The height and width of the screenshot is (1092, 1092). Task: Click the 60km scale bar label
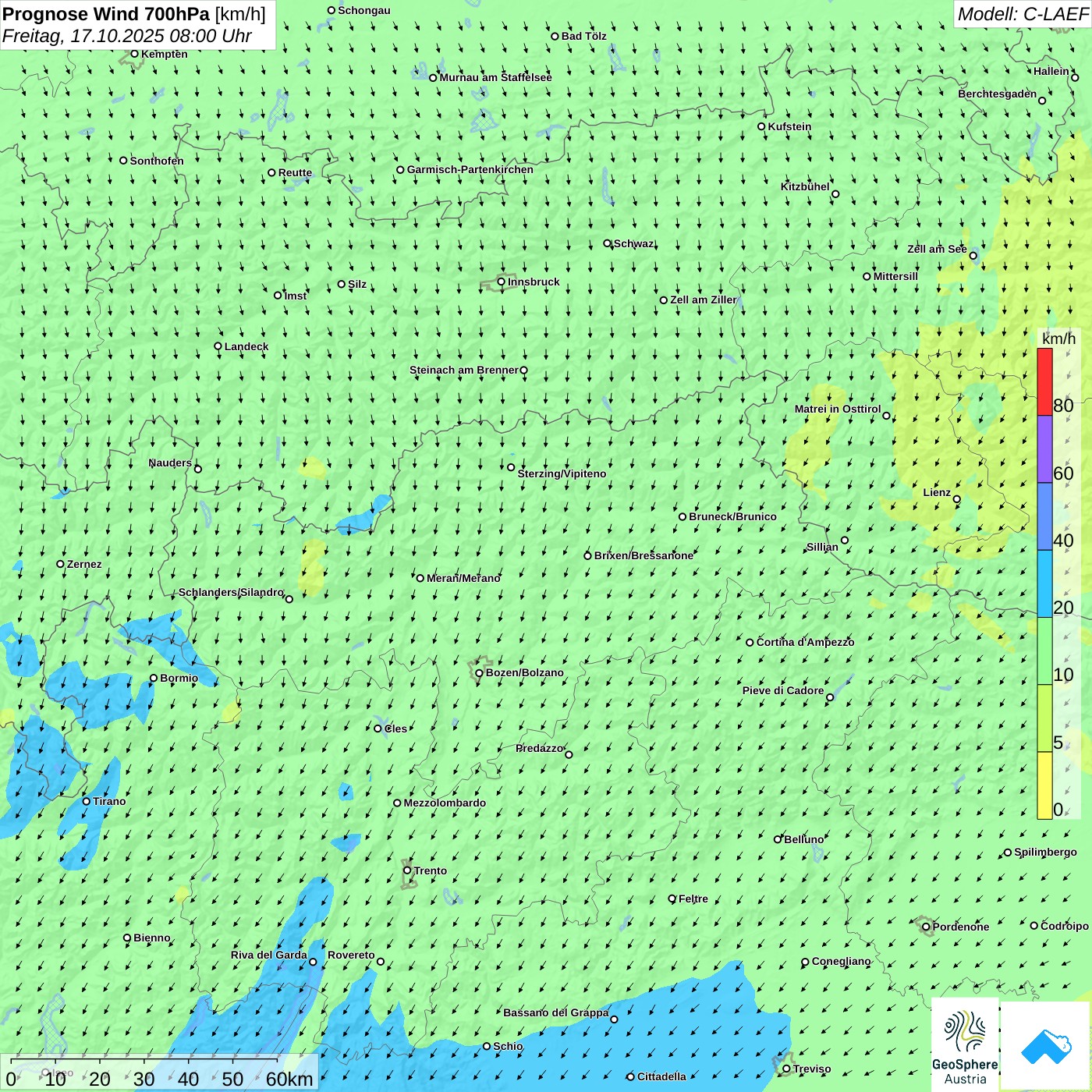[x=289, y=1080]
